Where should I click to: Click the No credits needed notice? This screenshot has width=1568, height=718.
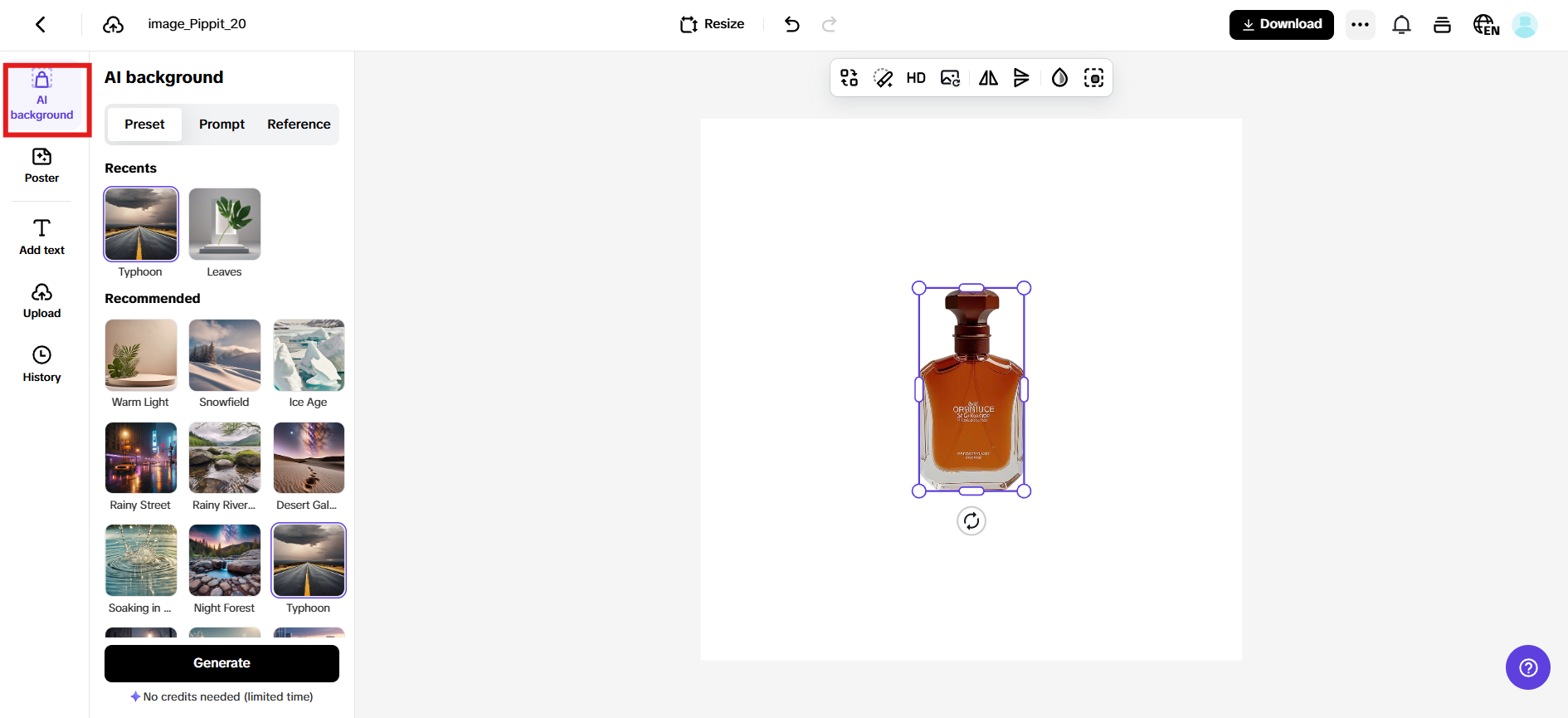pos(222,697)
